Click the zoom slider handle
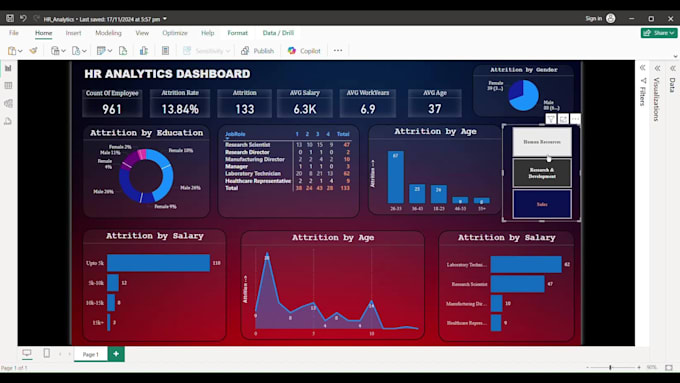This screenshot has width=680, height=383. click(x=610, y=367)
